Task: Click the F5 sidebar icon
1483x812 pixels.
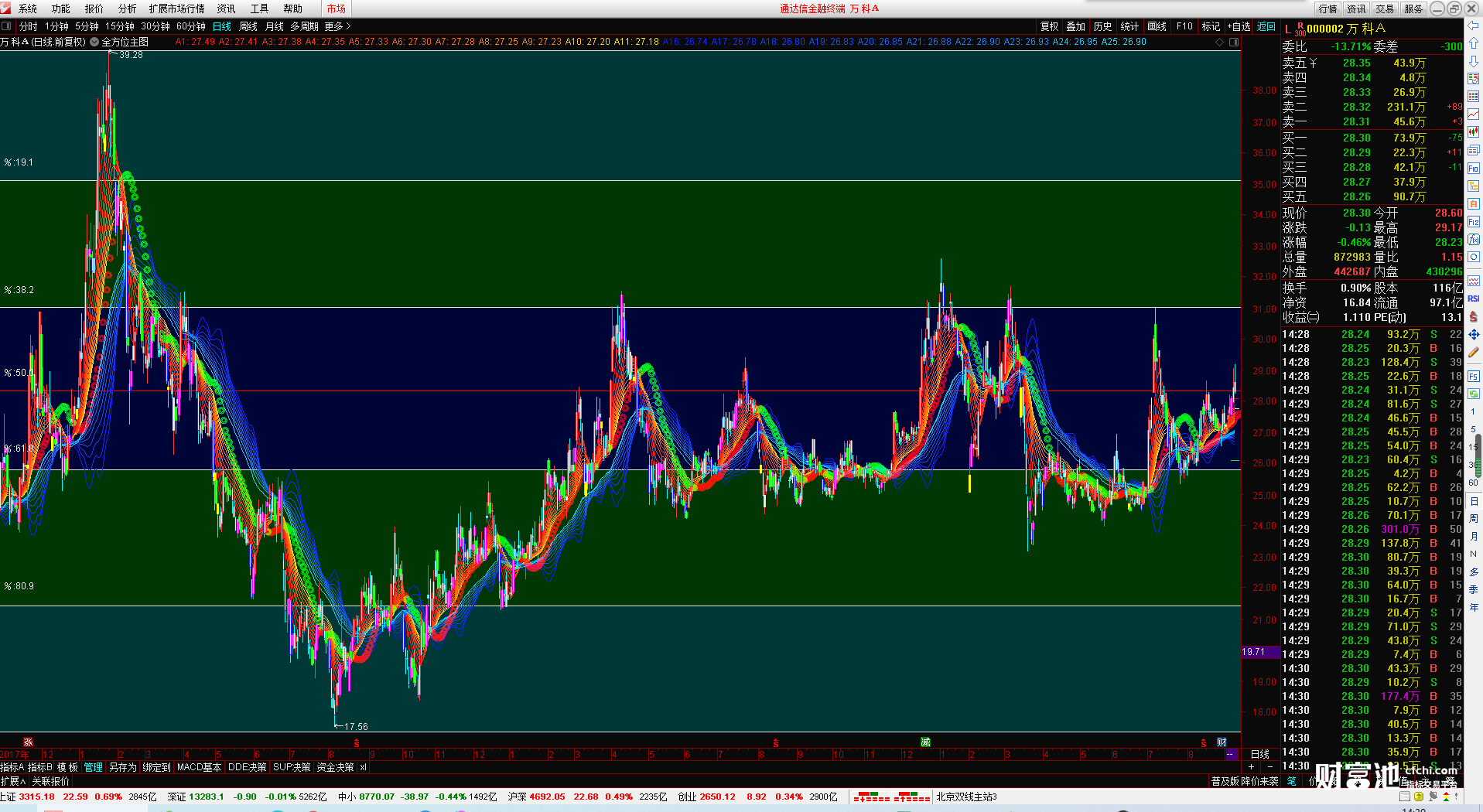Action: [1474, 377]
